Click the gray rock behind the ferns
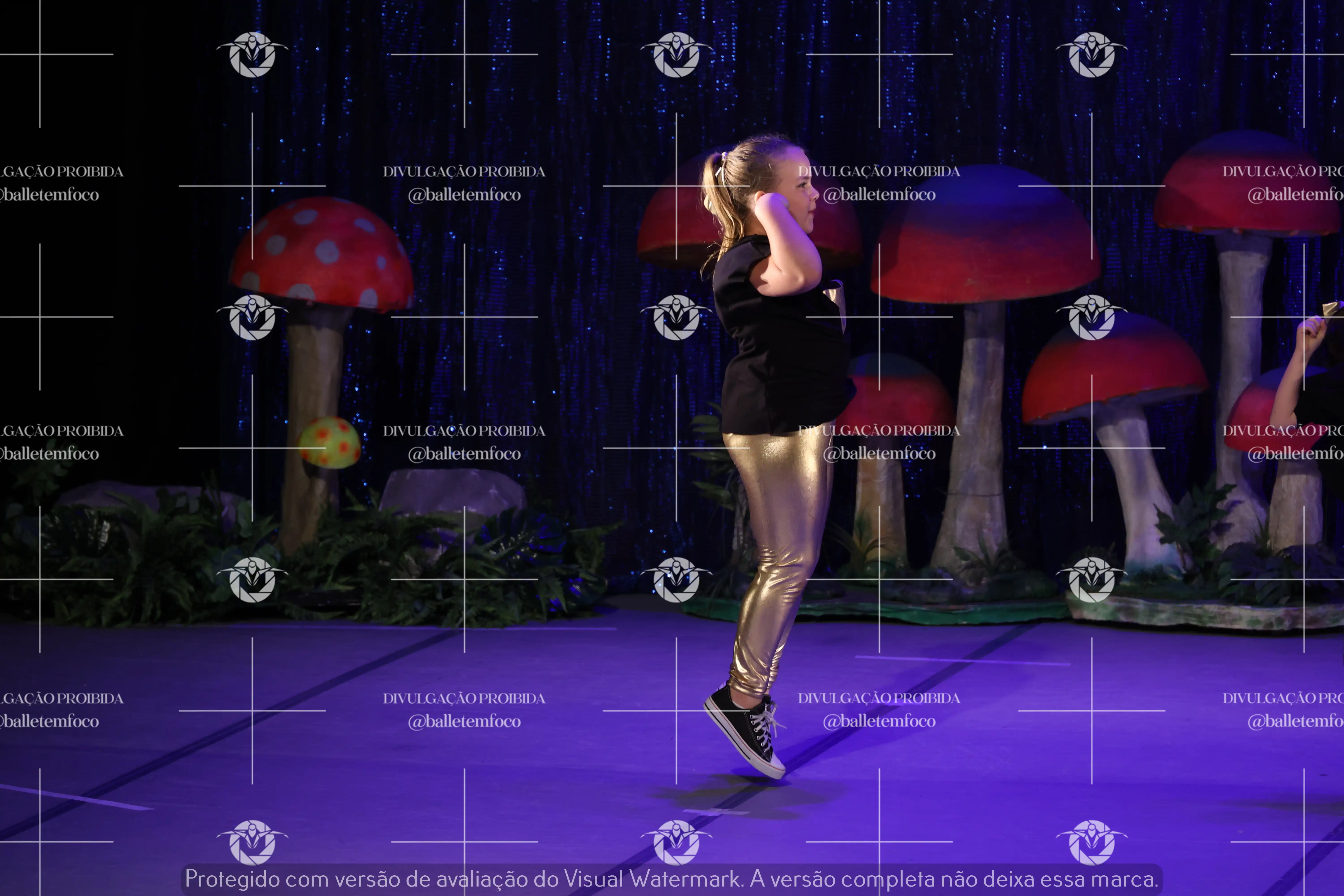Image resolution: width=1344 pixels, height=896 pixels. pyautogui.click(x=451, y=491)
